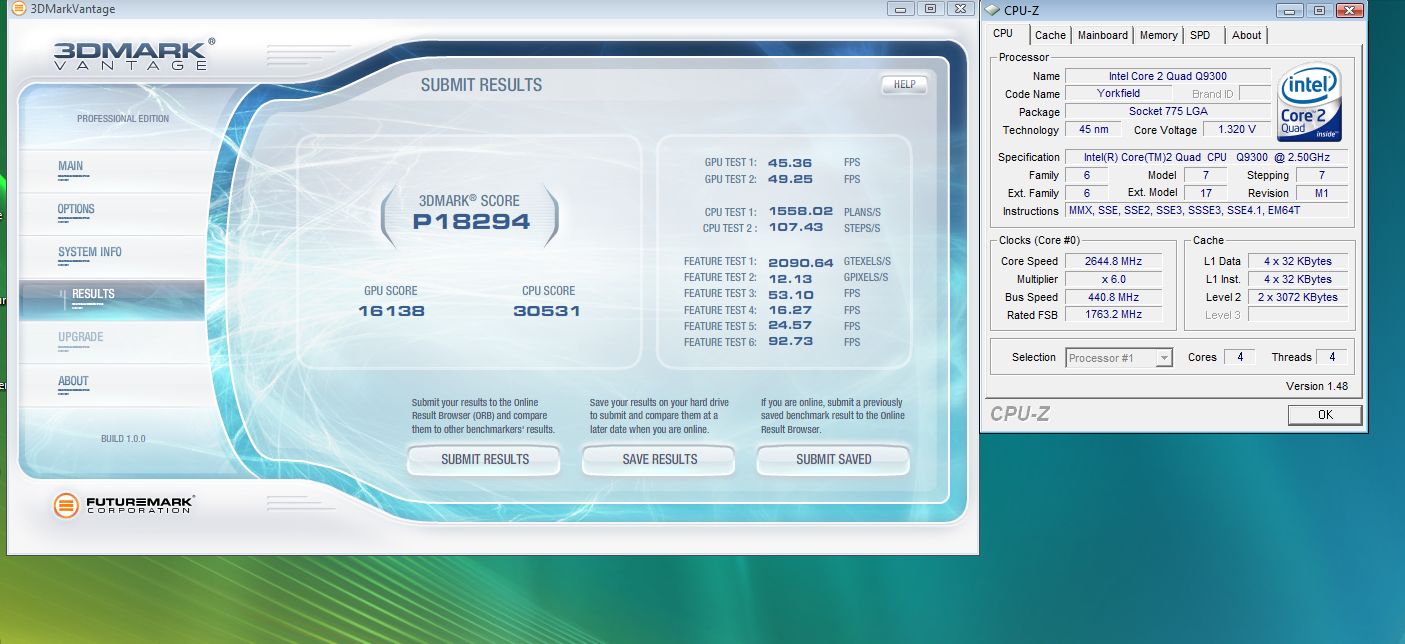Image resolution: width=1405 pixels, height=644 pixels.
Task: Open the Options section in sidebar
Action: (x=76, y=210)
